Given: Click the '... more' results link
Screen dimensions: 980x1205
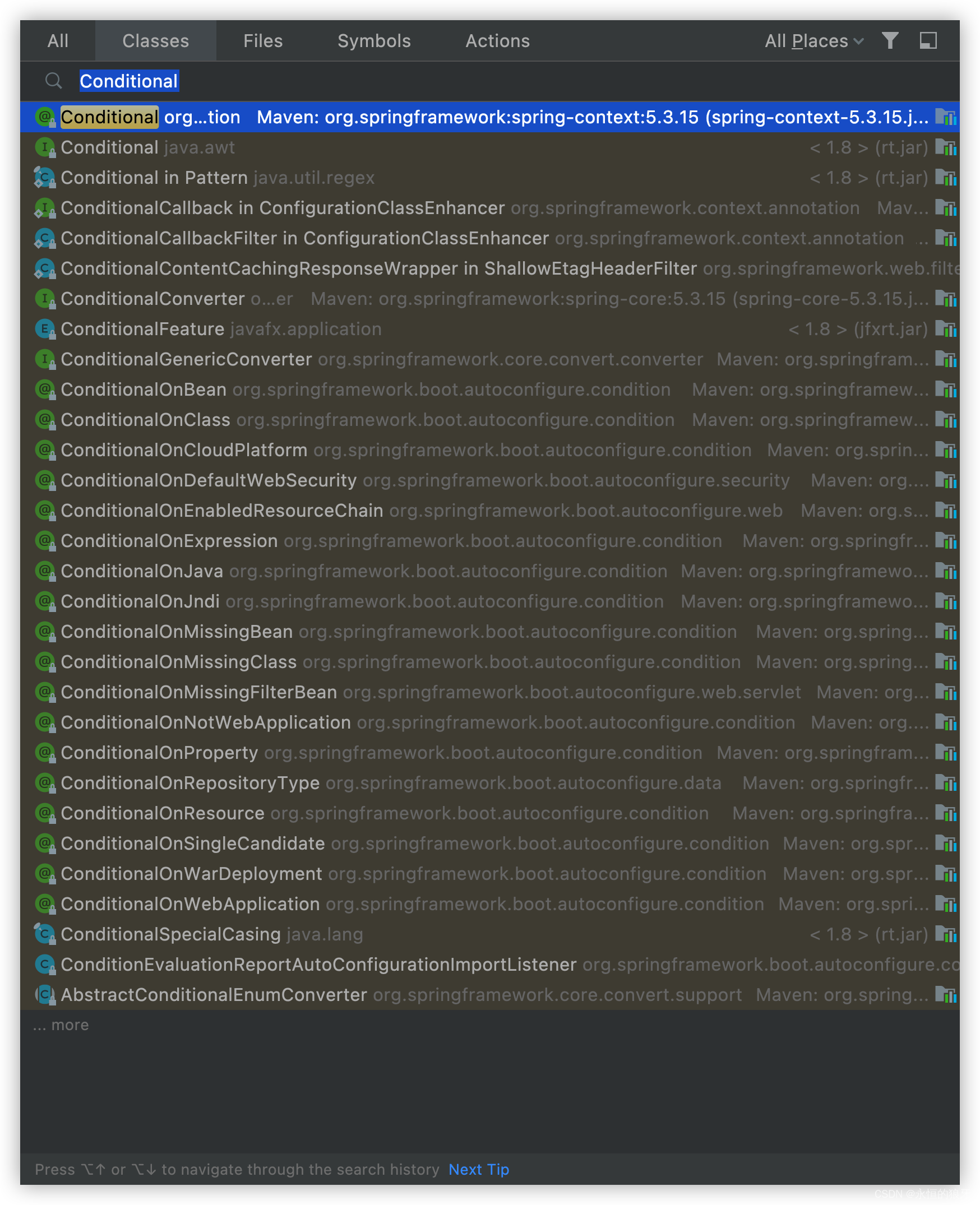Looking at the screenshot, I should pyautogui.click(x=61, y=1025).
